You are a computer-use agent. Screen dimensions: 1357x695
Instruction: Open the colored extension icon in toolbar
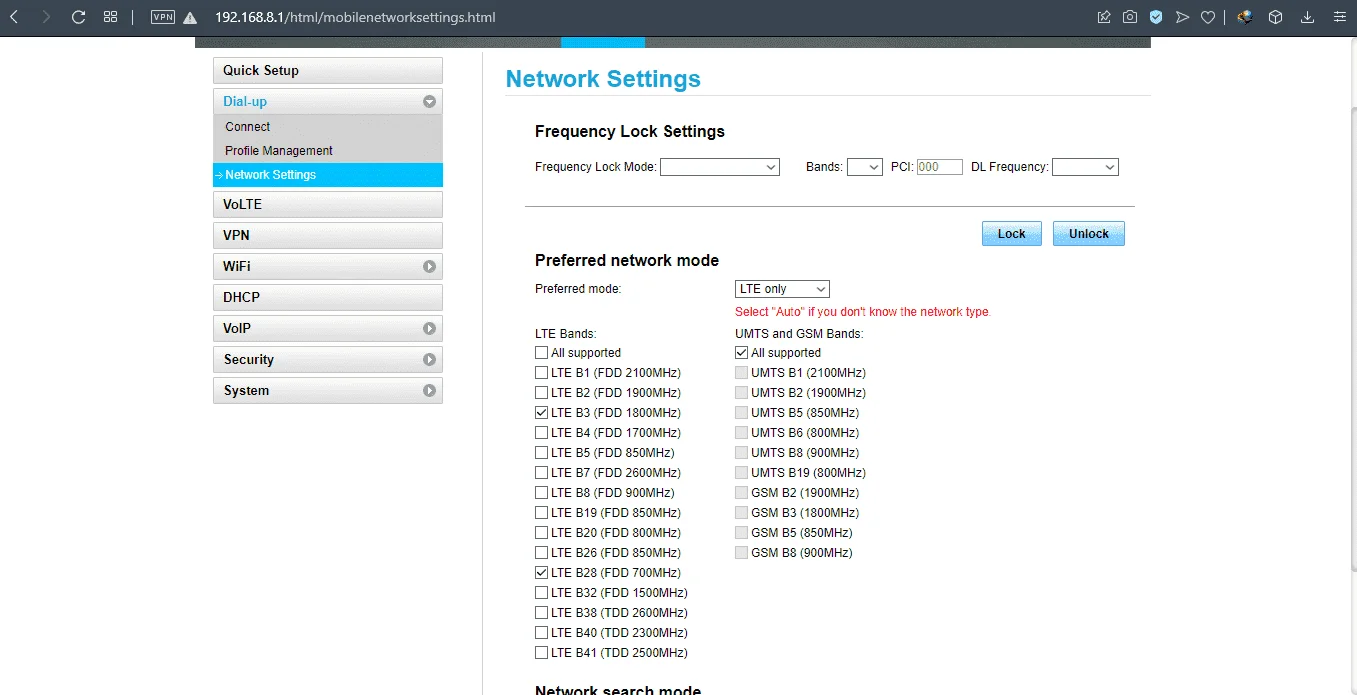[x=1246, y=17]
